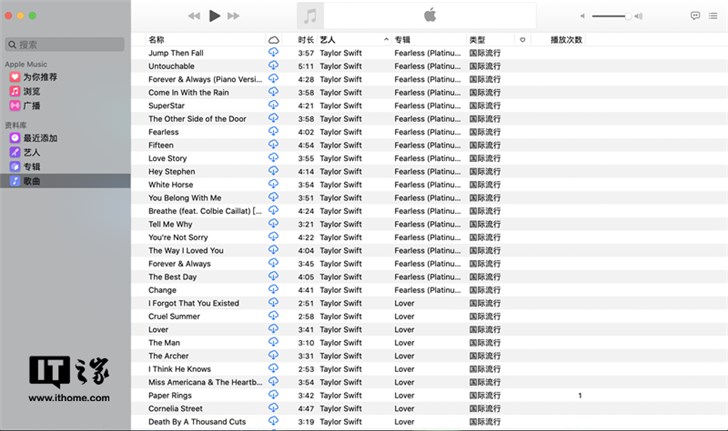728x431 pixels.
Task: Download Tell Me Why via cloud icon
Action: (x=273, y=223)
